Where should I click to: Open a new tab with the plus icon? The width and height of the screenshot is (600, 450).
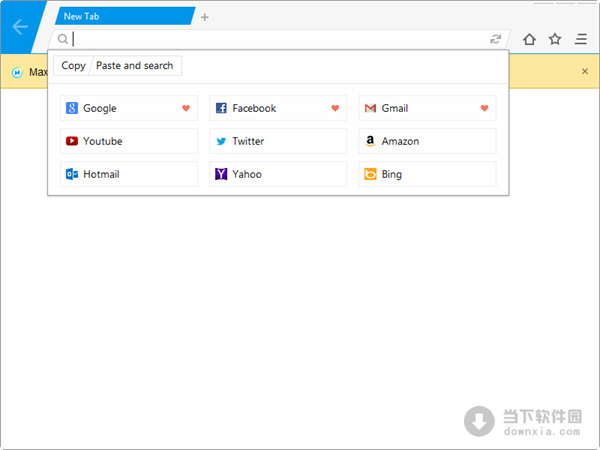[205, 17]
